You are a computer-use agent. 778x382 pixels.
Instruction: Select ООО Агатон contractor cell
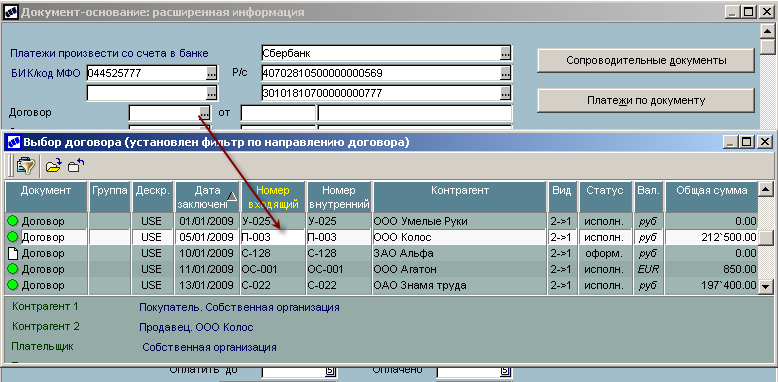click(x=460, y=269)
